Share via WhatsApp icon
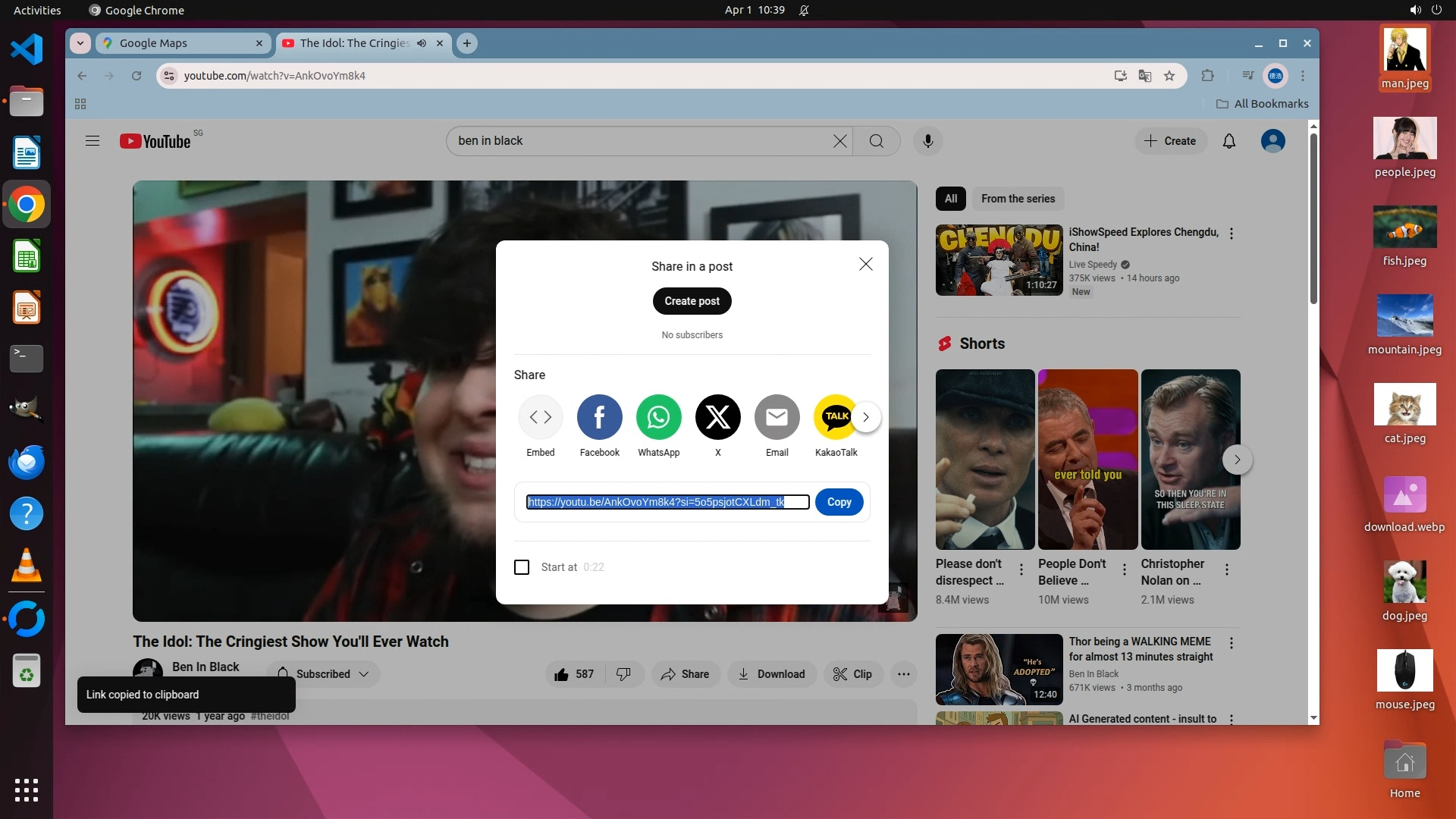 (658, 417)
